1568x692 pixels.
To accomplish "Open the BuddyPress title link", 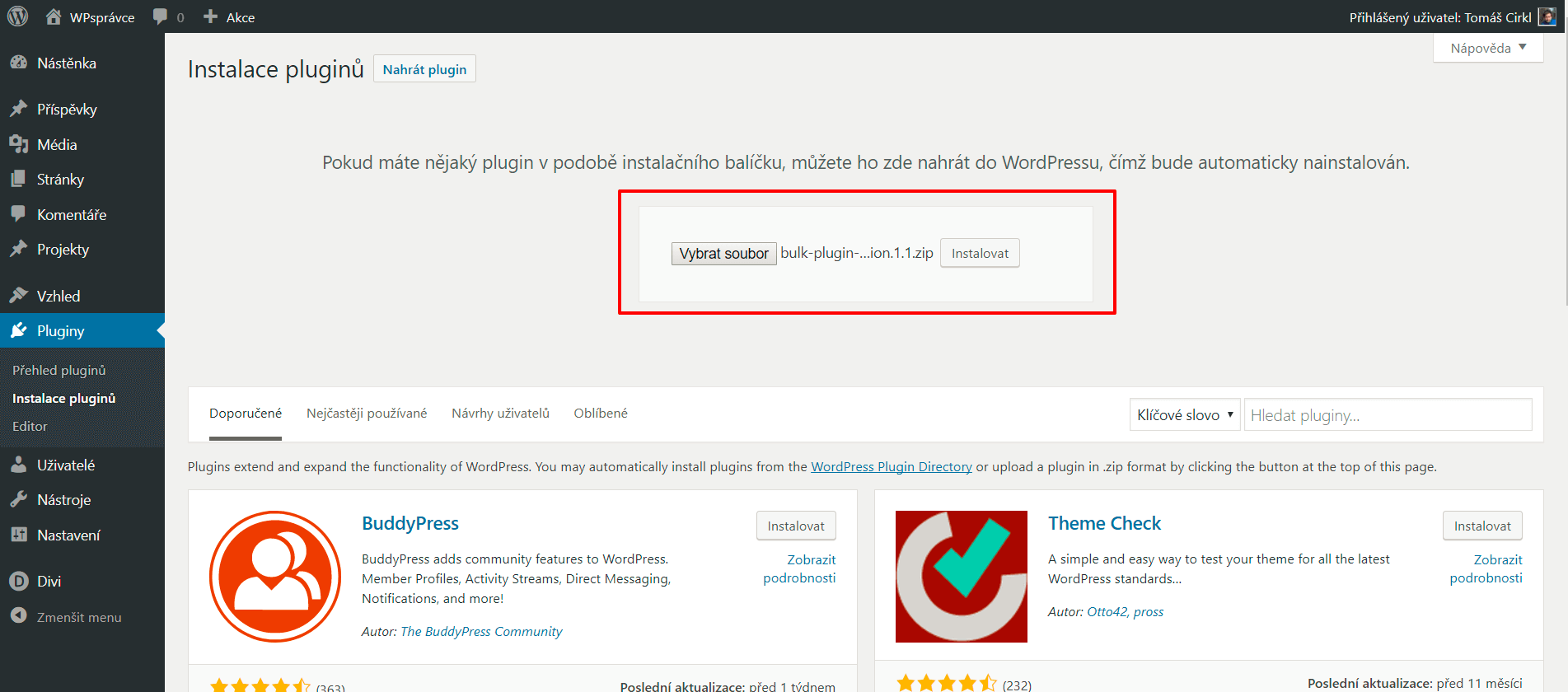I will pyautogui.click(x=410, y=523).
